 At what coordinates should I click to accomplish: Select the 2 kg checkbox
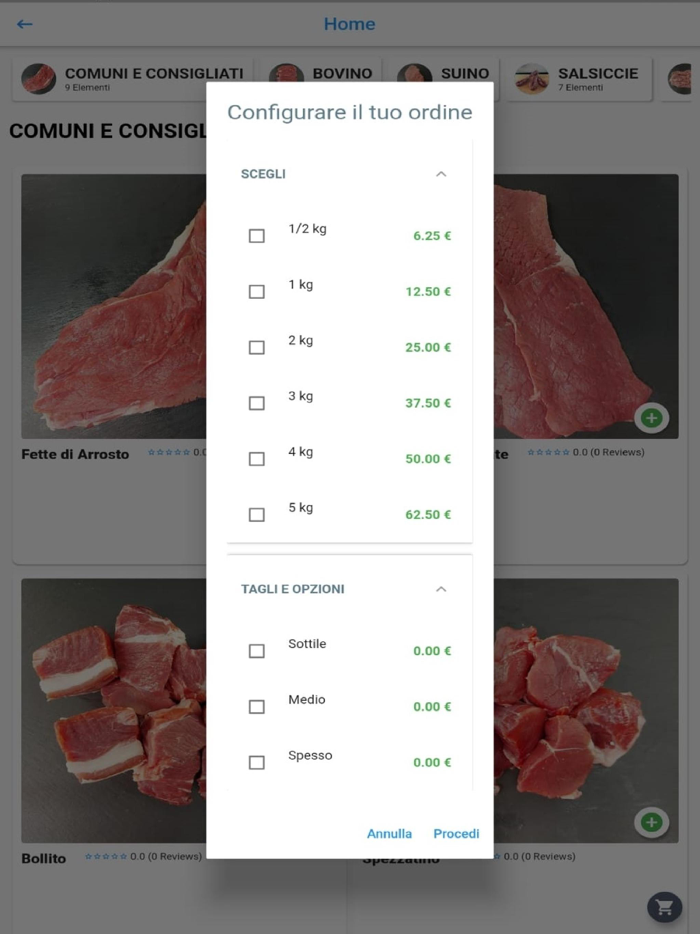click(257, 348)
